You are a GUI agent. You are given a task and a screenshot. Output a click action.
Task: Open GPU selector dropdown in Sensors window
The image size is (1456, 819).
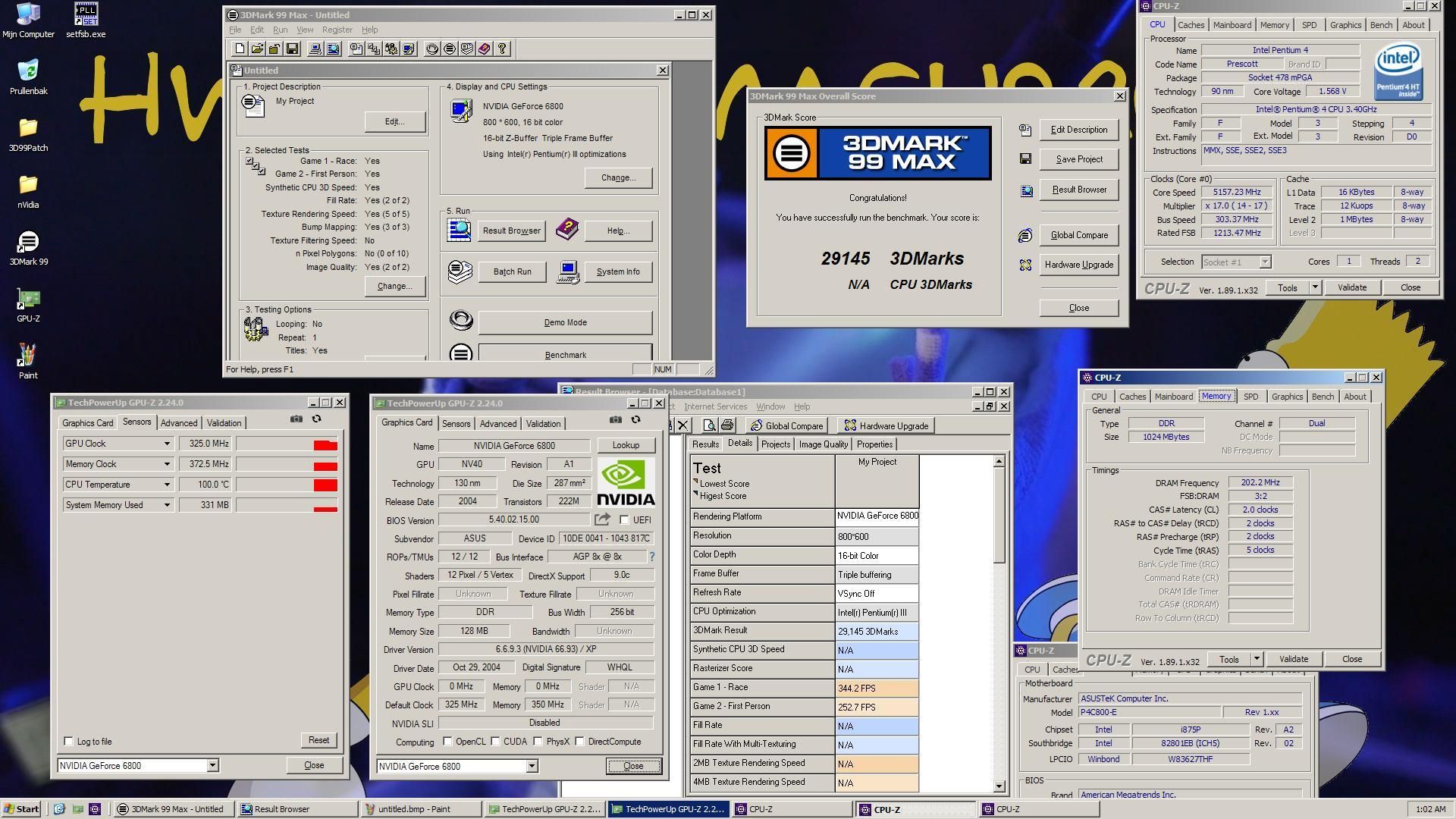tap(213, 766)
